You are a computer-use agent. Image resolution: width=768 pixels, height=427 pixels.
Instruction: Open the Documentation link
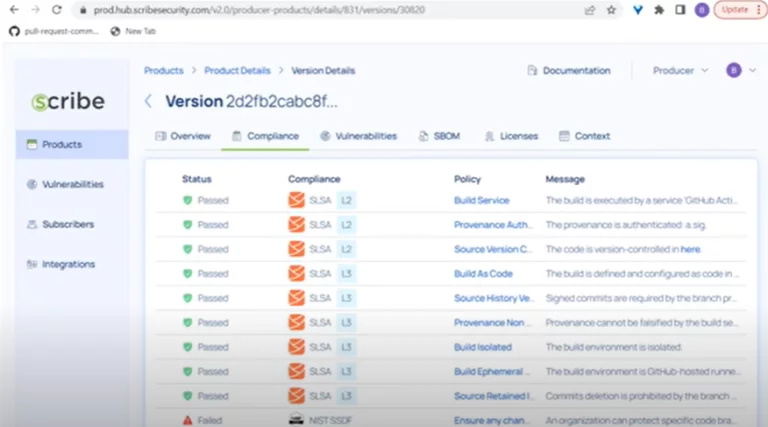tap(569, 71)
